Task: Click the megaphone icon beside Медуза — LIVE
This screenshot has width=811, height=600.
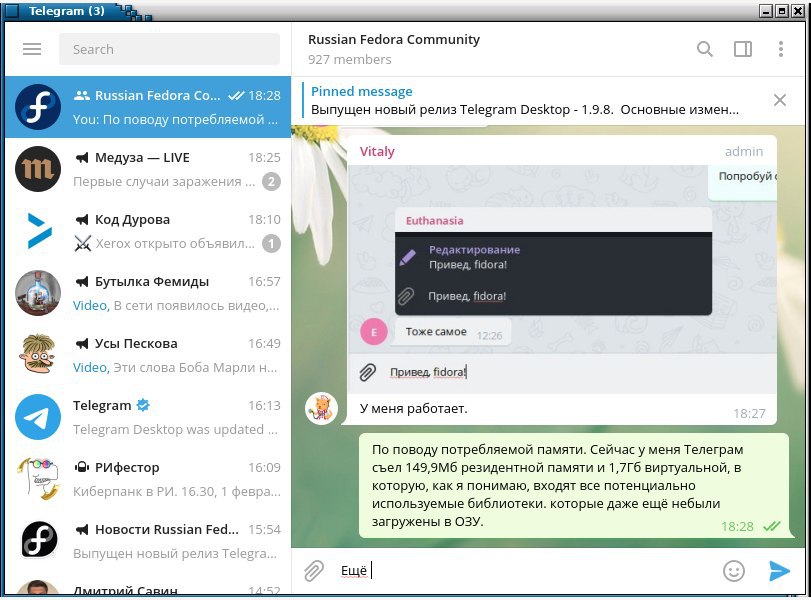Action: tap(82, 158)
